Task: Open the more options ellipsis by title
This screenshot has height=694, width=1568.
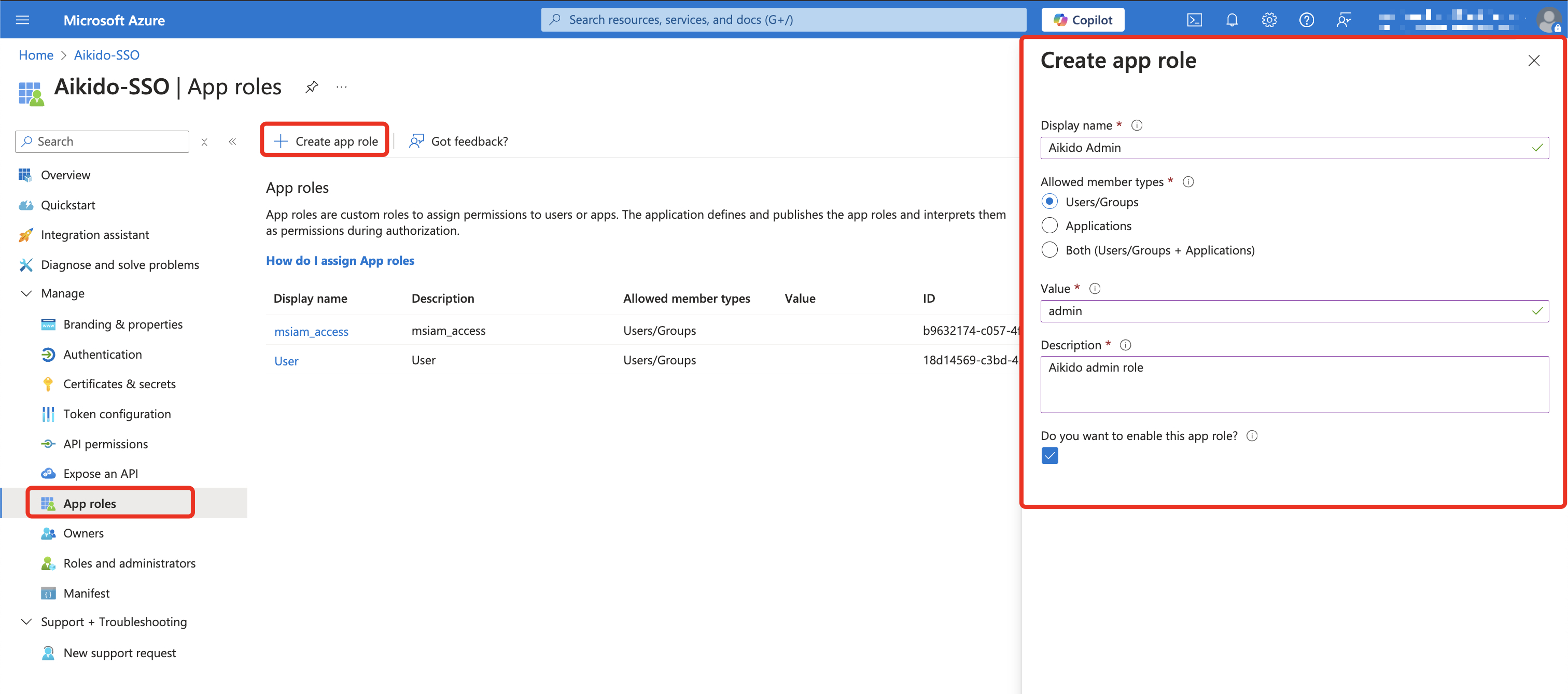Action: coord(342,87)
